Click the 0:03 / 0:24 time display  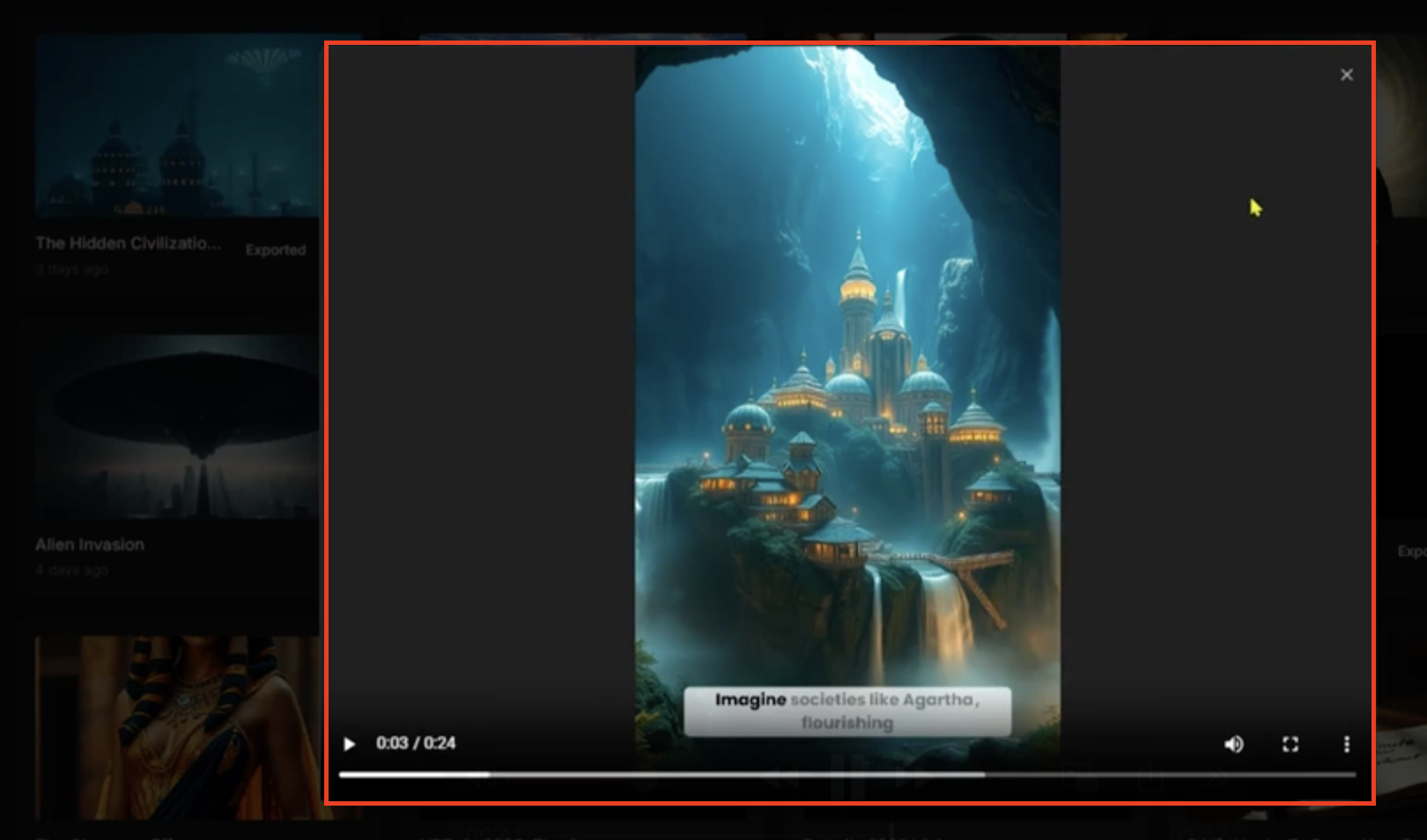click(416, 743)
